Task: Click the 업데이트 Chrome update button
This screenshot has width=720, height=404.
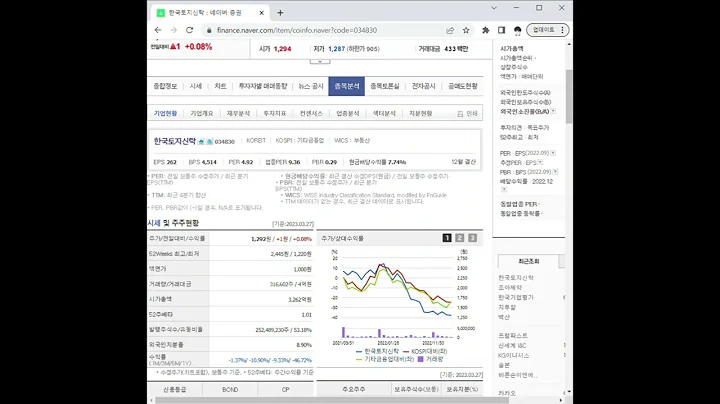Action: pos(548,30)
